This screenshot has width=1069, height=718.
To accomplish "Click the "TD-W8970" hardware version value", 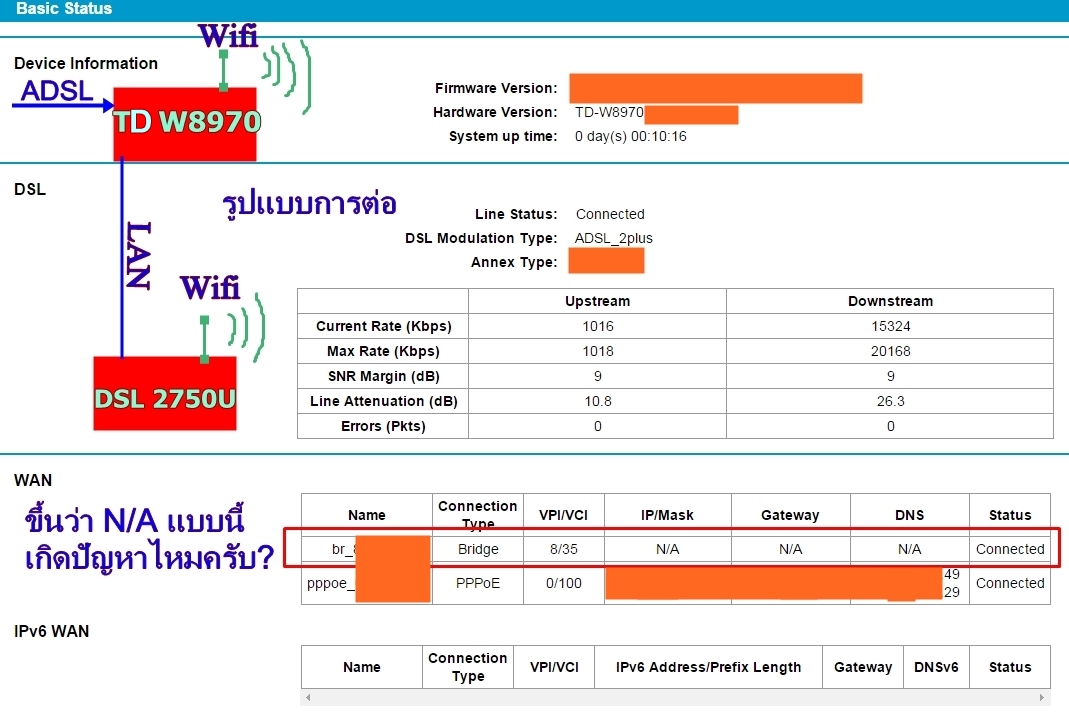I will (609, 112).
